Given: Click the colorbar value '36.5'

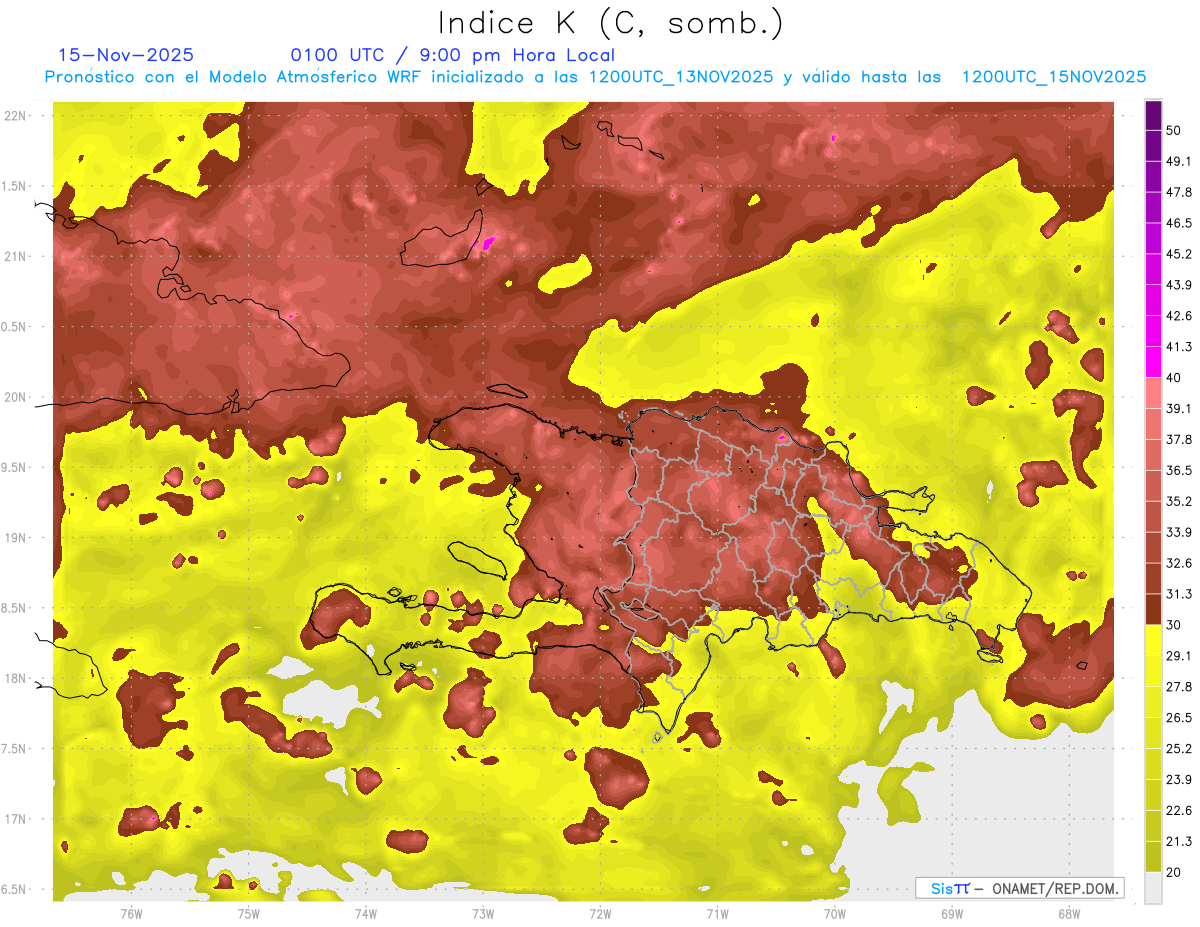Looking at the screenshot, I should [1178, 470].
